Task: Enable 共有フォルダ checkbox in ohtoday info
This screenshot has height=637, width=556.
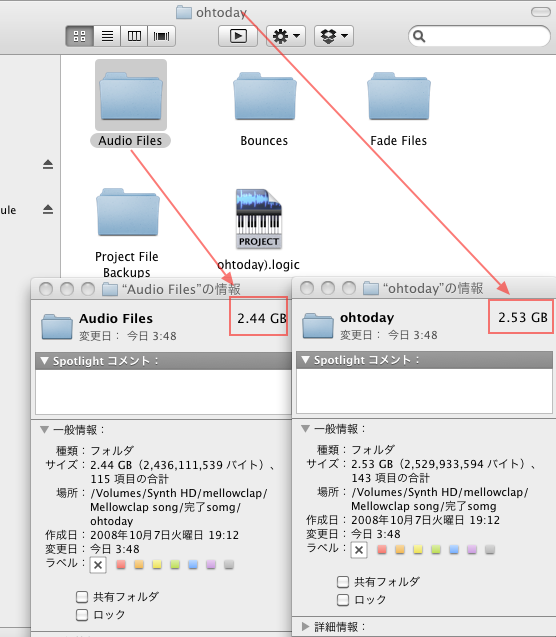Action: click(x=343, y=582)
